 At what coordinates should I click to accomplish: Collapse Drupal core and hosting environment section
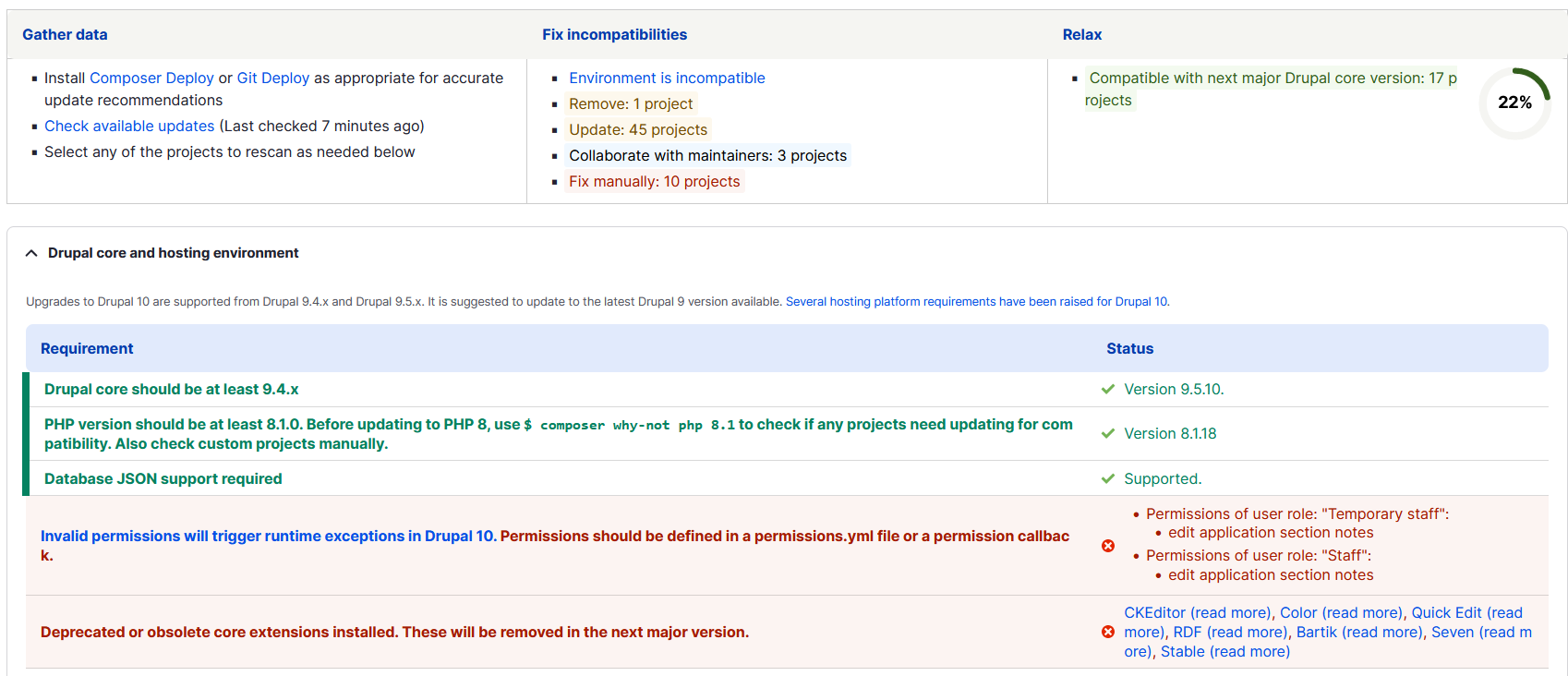pyautogui.click(x=162, y=253)
